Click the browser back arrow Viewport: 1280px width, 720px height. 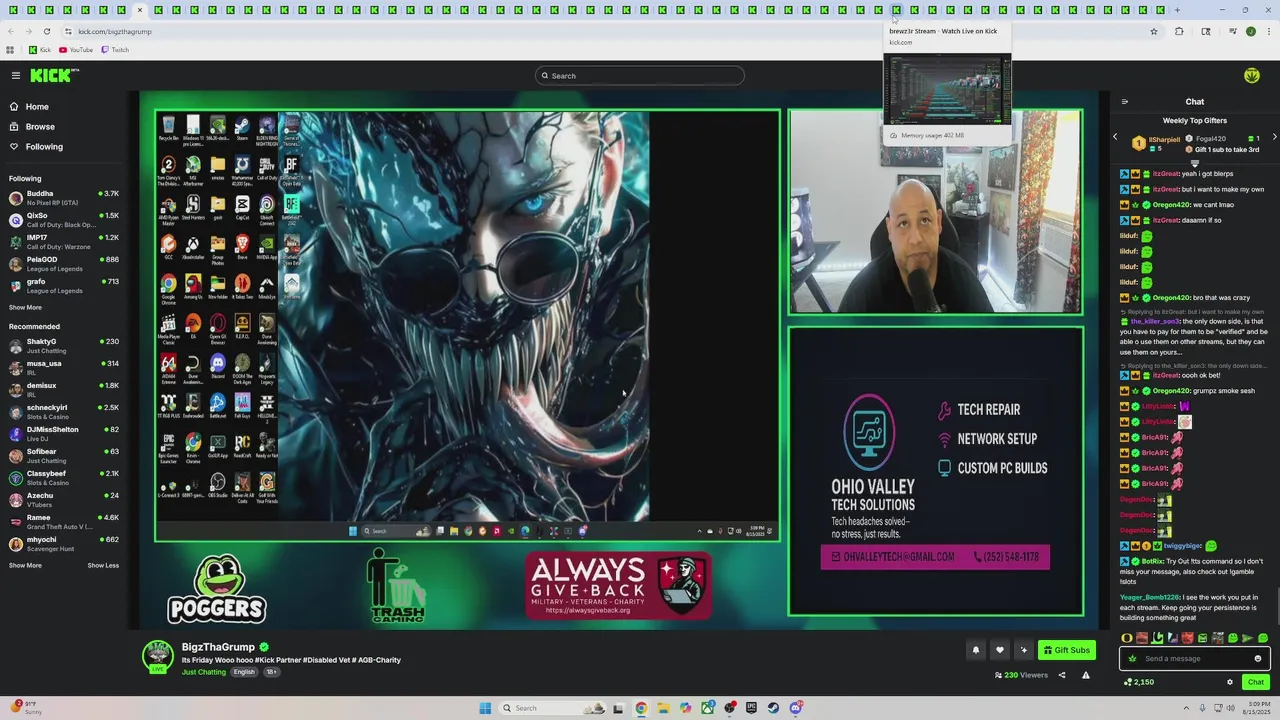pos(11,31)
